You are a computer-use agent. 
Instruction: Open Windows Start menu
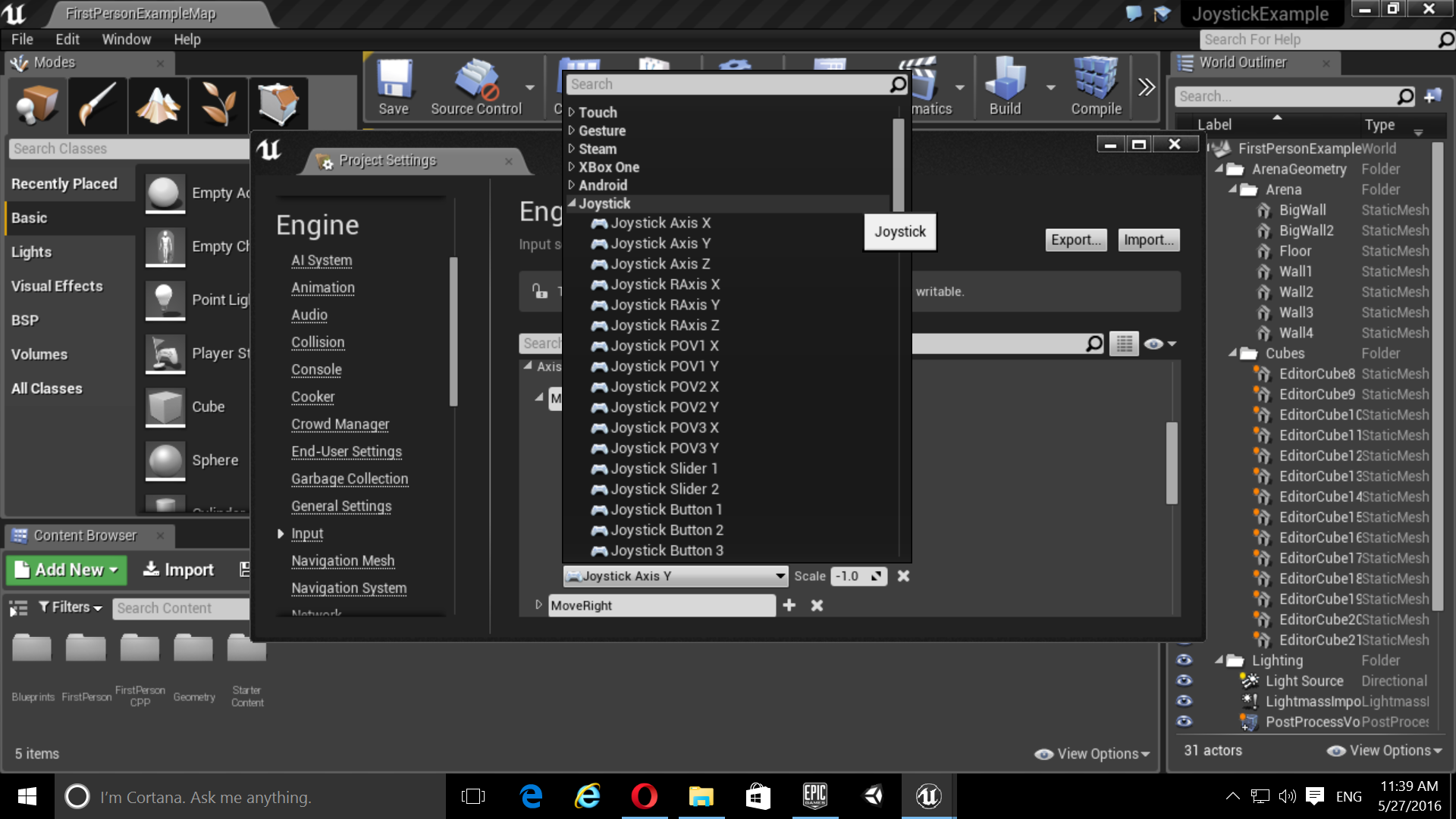pyautogui.click(x=27, y=796)
